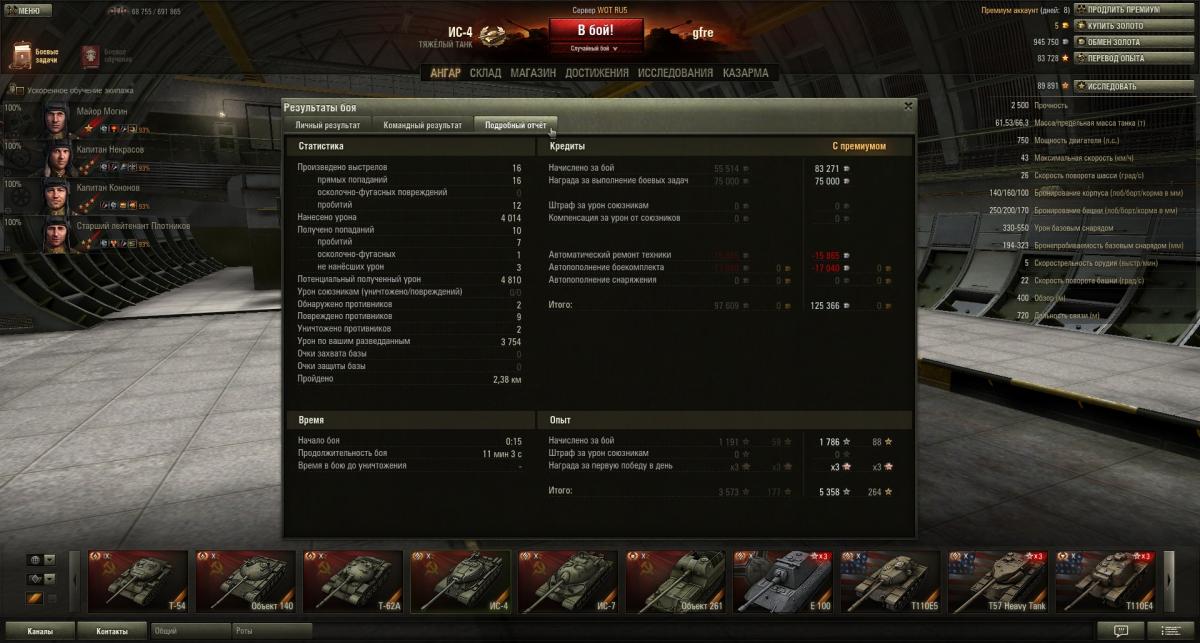
Task: Open the service channel list icon
Action: tap(1170, 631)
